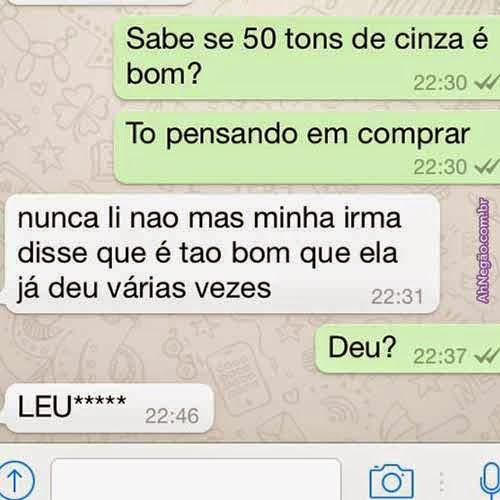Tap the 22:37 timestamp
The width and height of the screenshot is (500, 500).
(440, 356)
